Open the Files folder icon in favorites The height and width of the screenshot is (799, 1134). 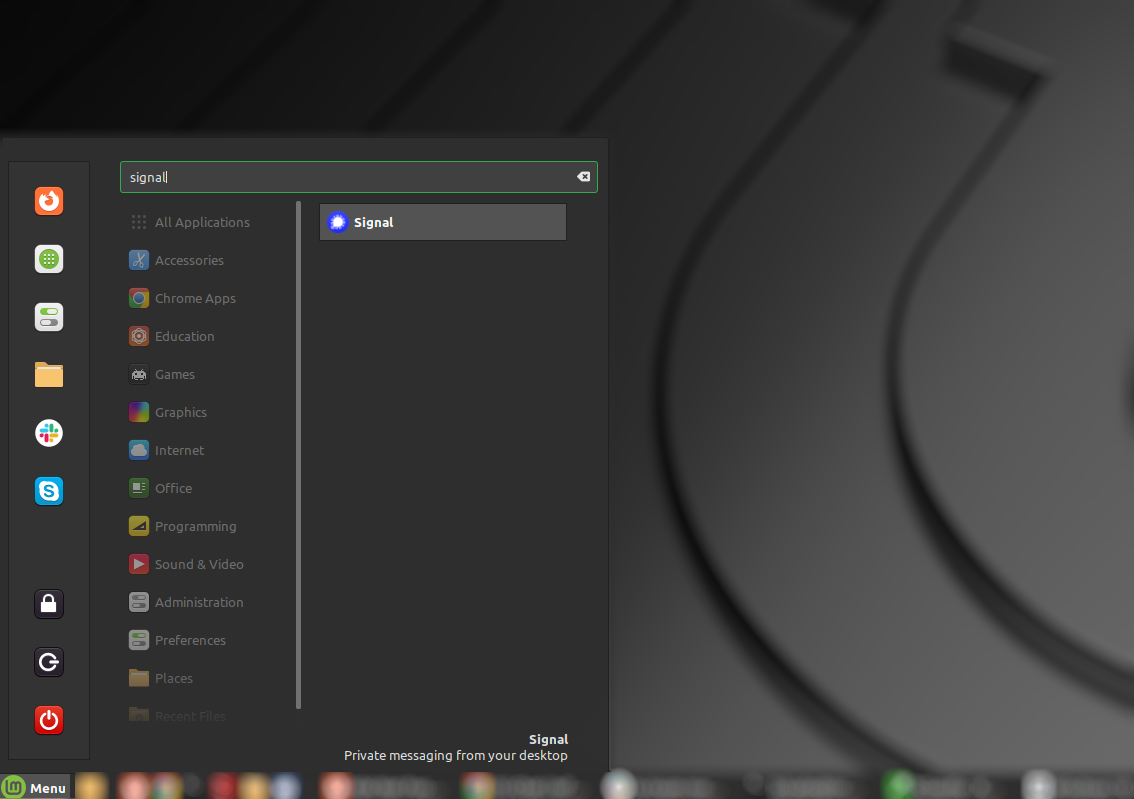coord(49,375)
